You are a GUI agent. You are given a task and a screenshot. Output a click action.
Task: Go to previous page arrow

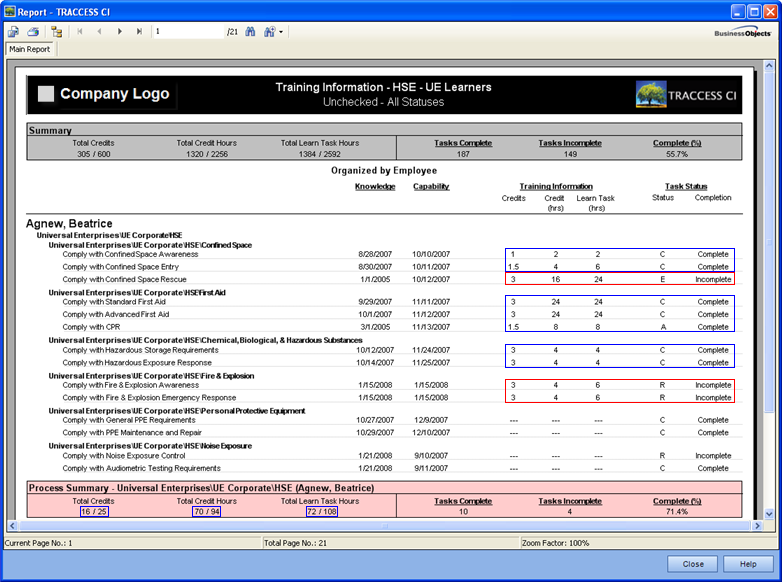(99, 31)
